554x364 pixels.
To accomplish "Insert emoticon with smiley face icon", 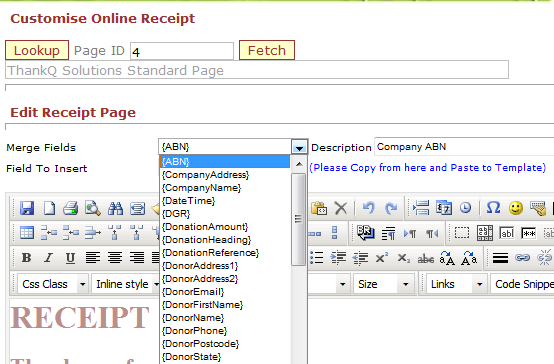I will [x=515, y=208].
